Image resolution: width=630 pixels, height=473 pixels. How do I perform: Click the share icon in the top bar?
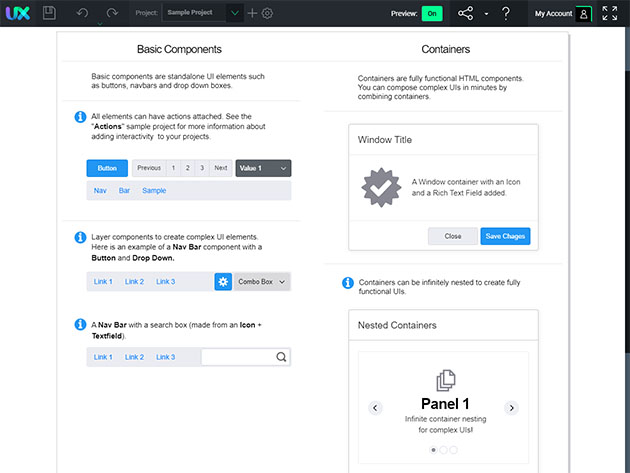[465, 14]
